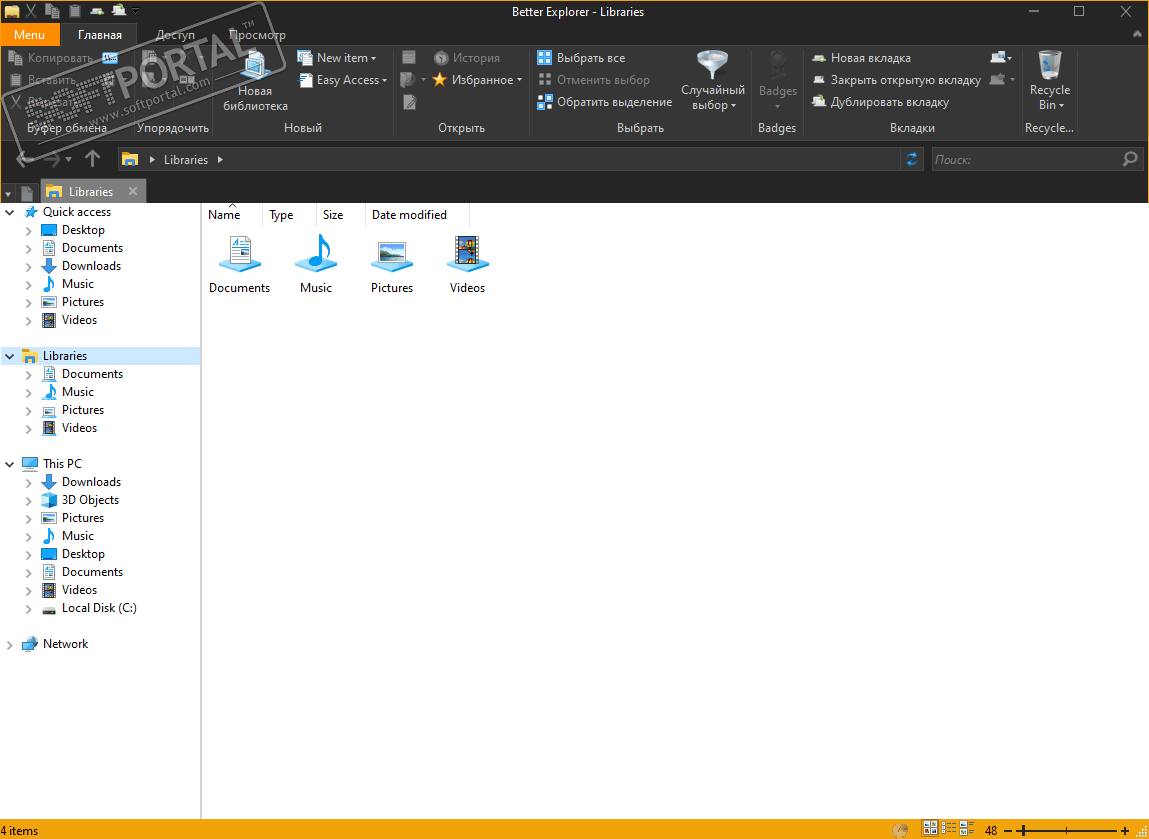Open the Избранное favorites dropdown
This screenshot has width=1149, height=839.
pyautogui.click(x=477, y=80)
